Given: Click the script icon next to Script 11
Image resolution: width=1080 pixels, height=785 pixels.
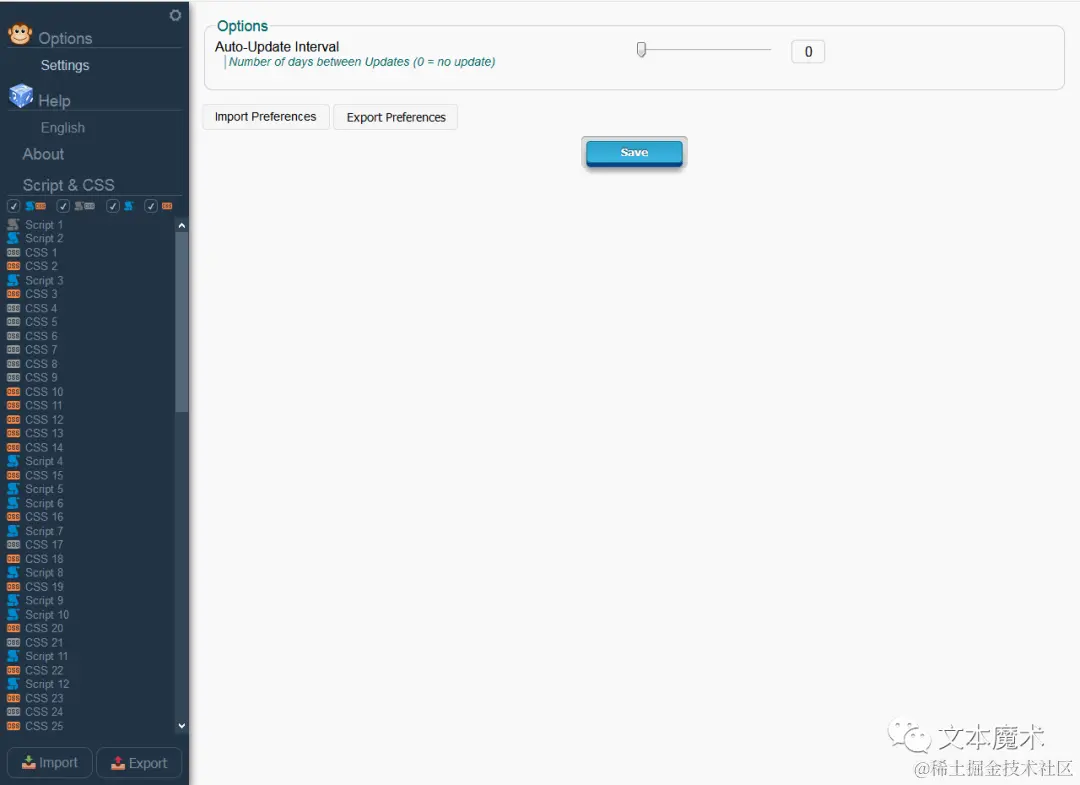Looking at the screenshot, I should click(13, 656).
